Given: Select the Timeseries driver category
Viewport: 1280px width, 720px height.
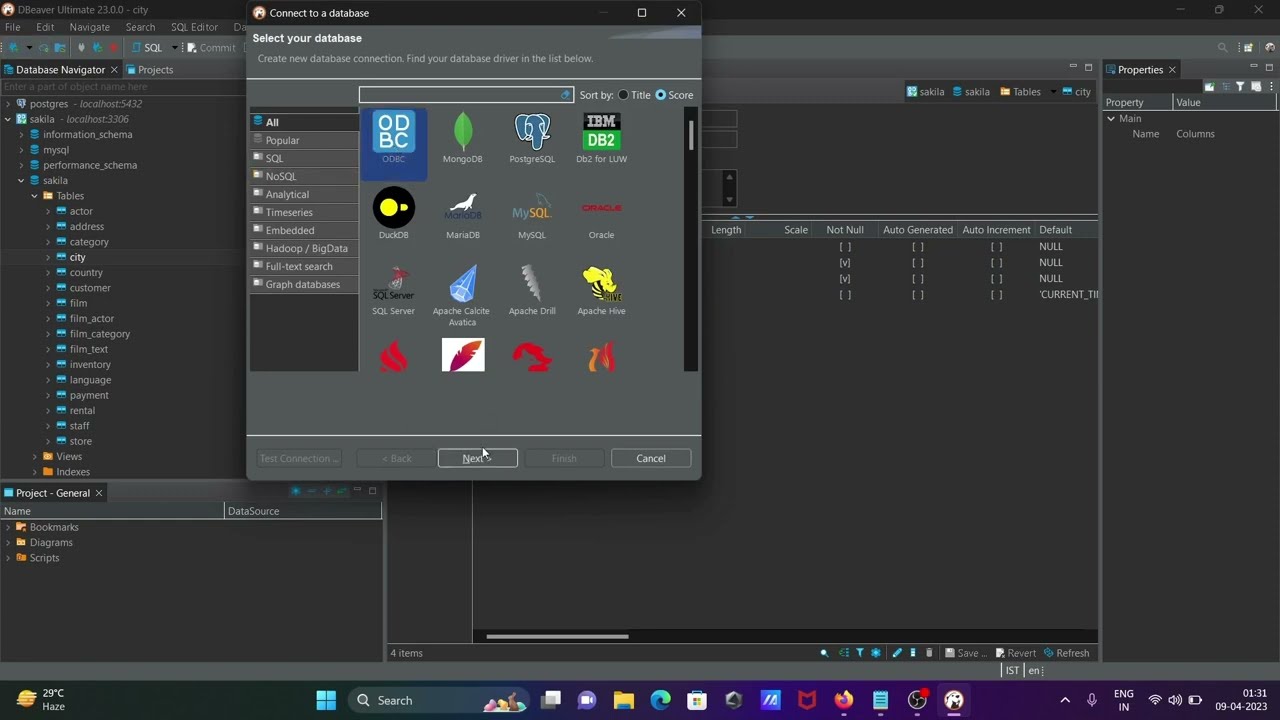Looking at the screenshot, I should (x=303, y=212).
